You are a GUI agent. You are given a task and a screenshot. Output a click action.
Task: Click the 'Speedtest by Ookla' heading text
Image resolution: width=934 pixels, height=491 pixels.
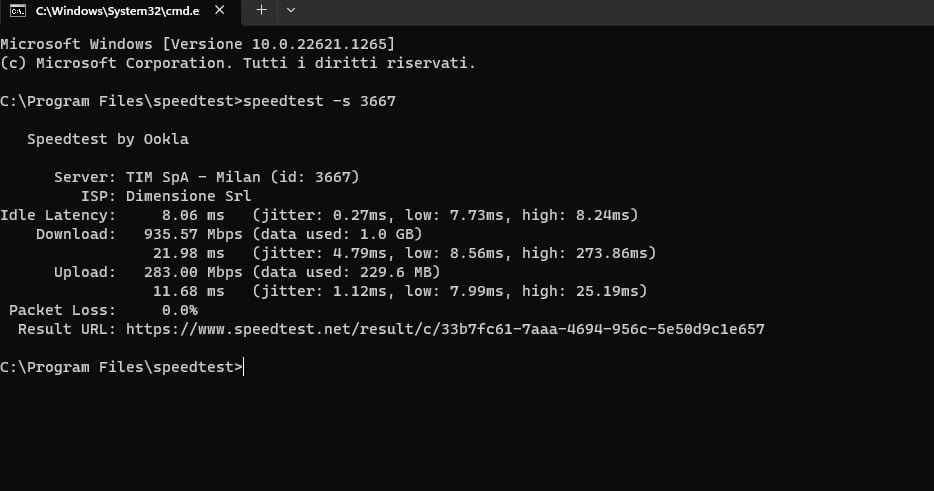click(108, 139)
